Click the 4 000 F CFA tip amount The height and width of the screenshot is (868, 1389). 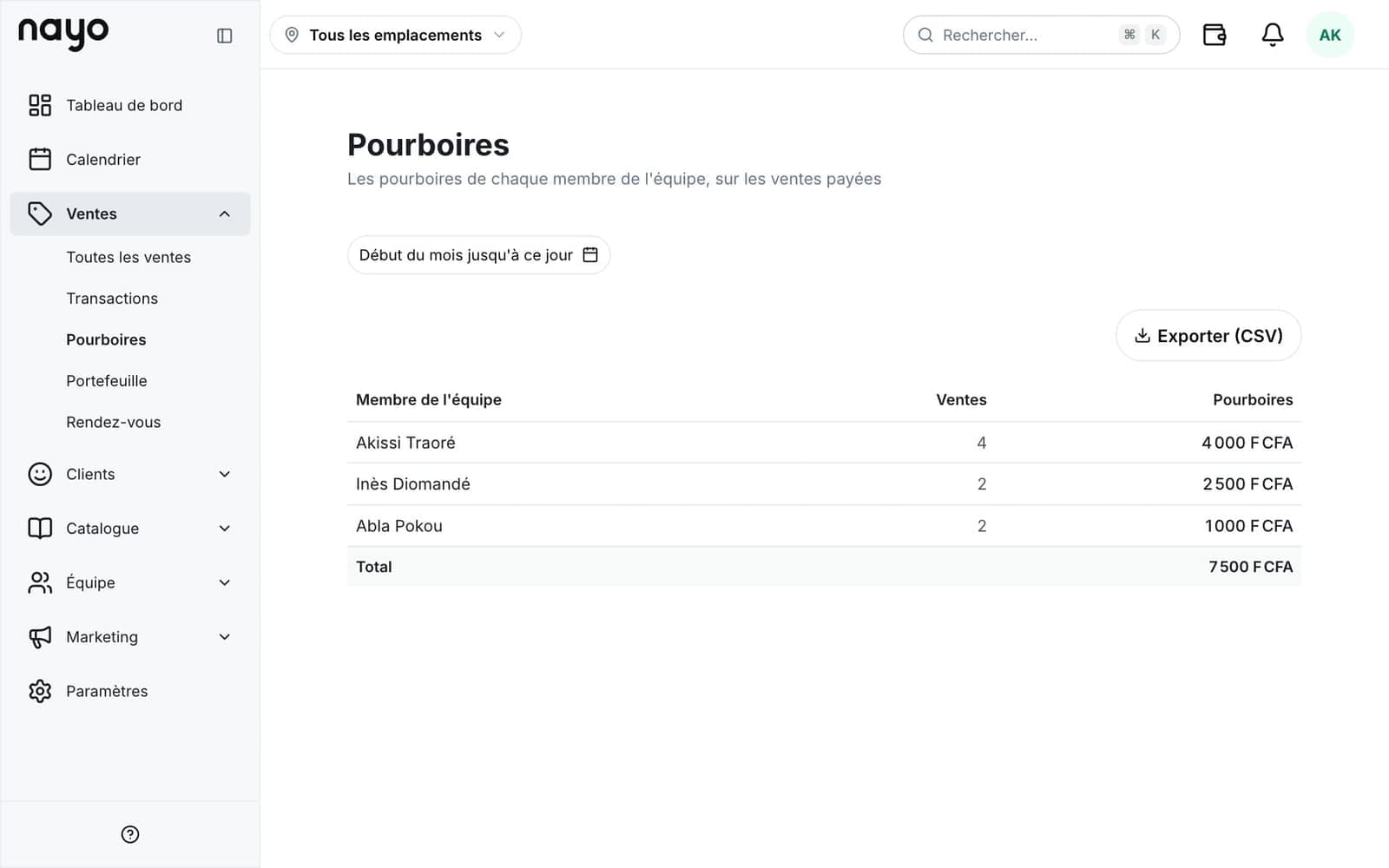tap(1247, 443)
